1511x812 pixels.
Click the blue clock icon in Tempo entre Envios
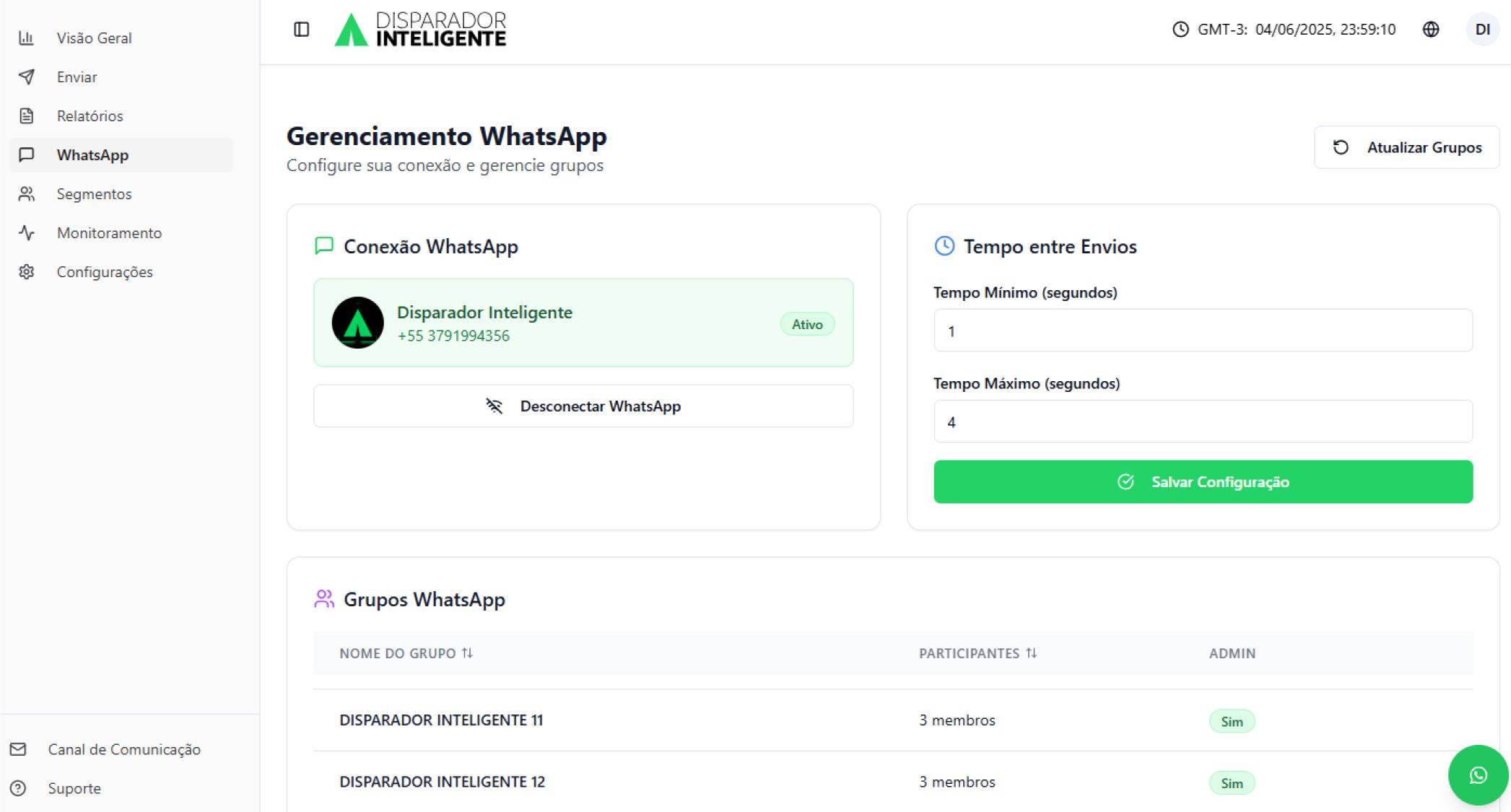(944, 246)
